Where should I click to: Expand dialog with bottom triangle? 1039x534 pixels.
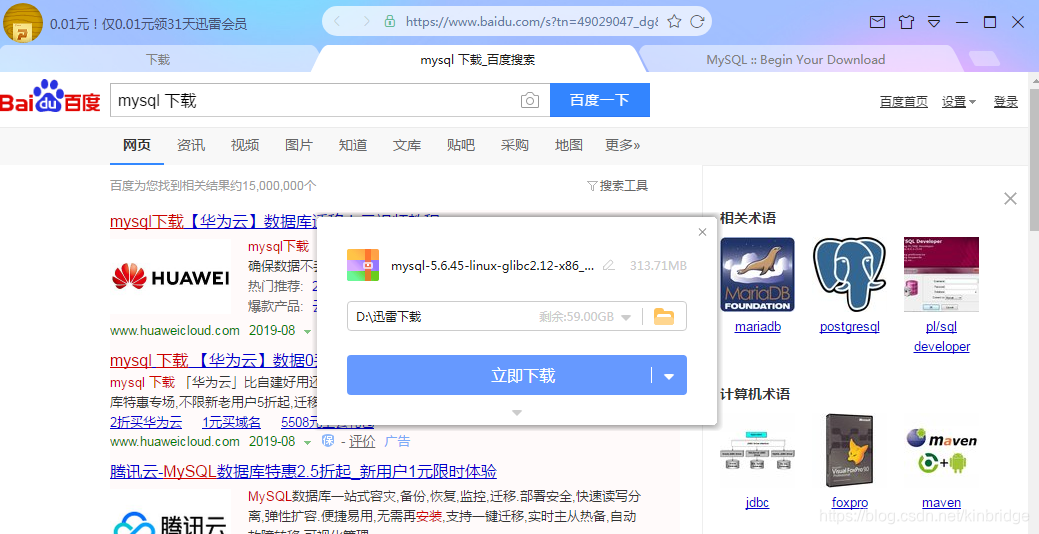(518, 413)
